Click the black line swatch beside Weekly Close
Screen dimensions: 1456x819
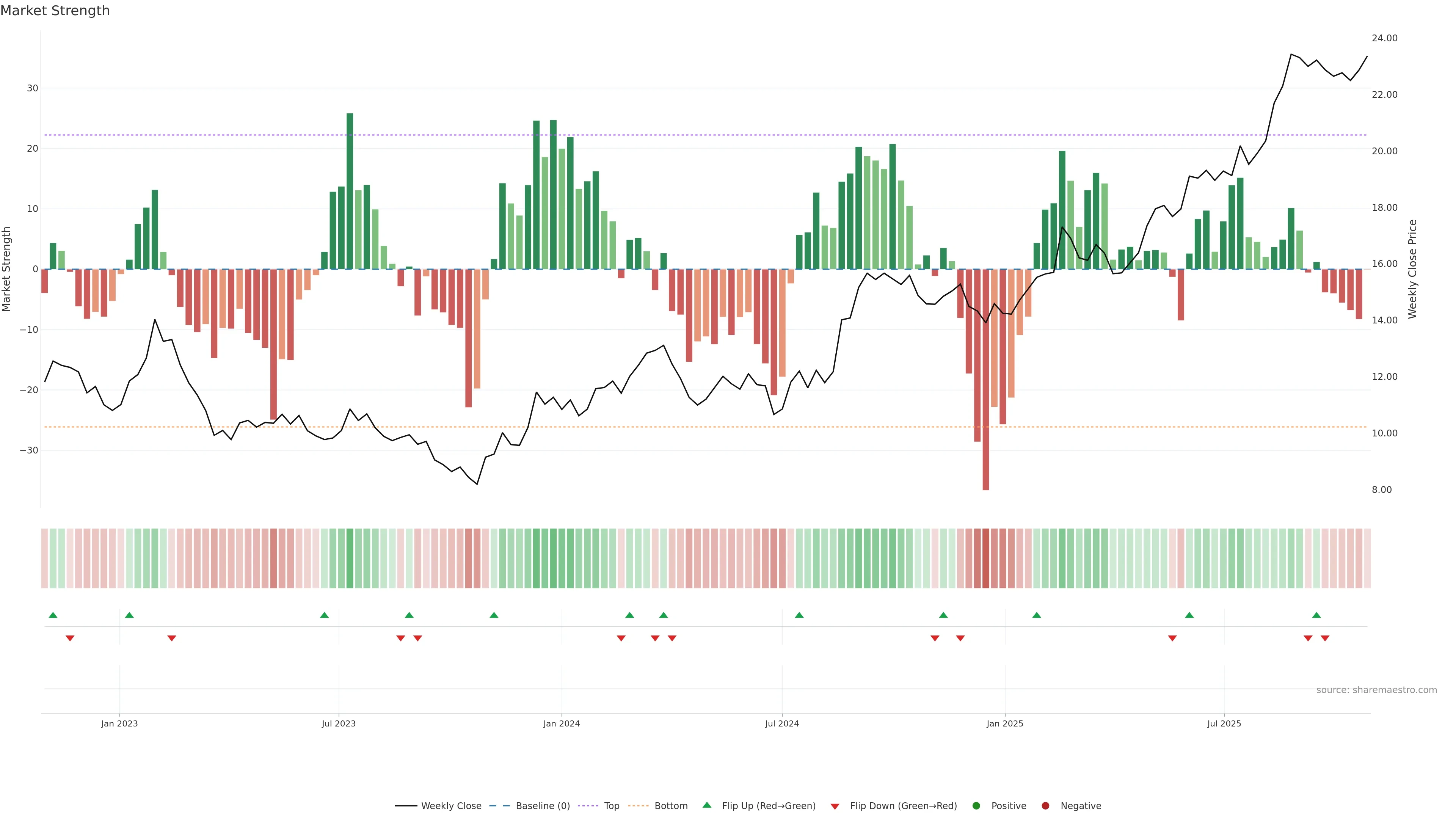tap(406, 805)
